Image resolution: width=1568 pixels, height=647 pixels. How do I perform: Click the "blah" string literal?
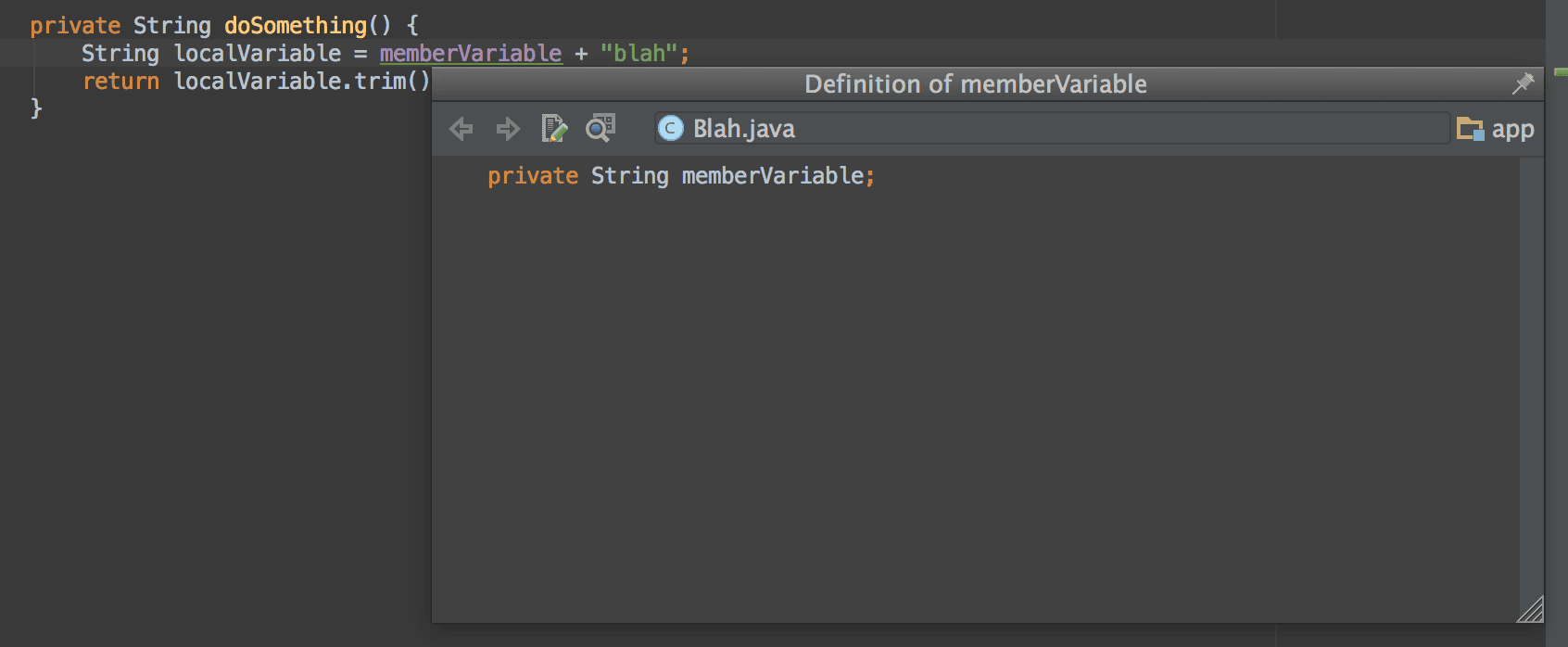pyautogui.click(x=639, y=54)
